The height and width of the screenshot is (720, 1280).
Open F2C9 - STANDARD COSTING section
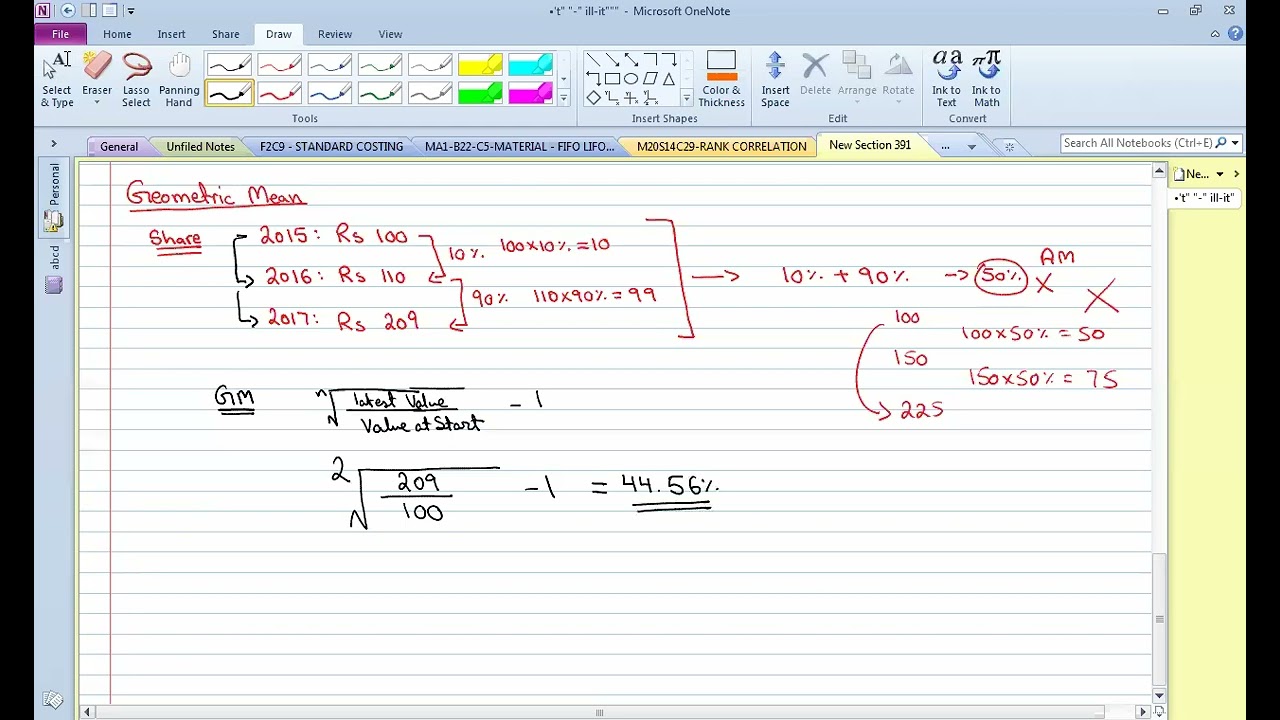331,146
